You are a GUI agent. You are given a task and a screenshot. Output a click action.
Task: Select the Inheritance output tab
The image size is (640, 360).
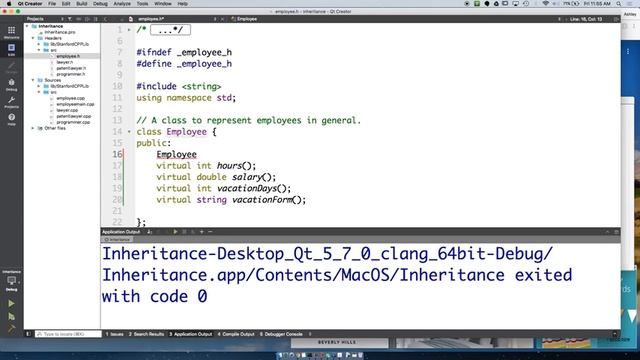(x=117, y=240)
